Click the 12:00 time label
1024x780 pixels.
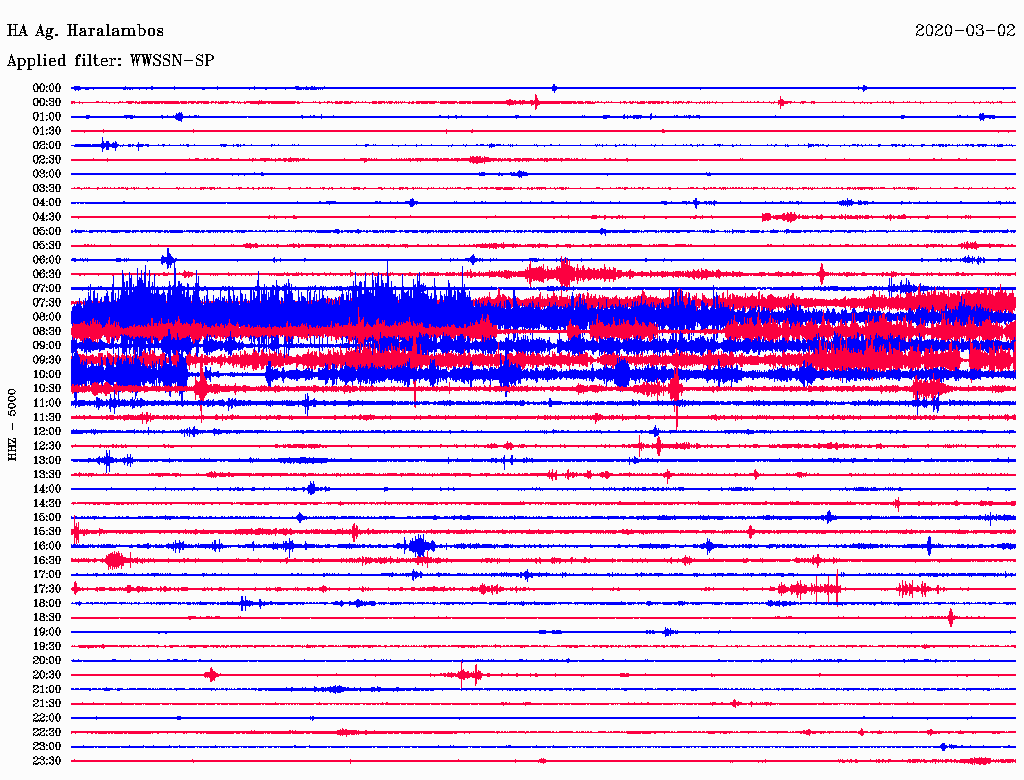[x=47, y=432]
